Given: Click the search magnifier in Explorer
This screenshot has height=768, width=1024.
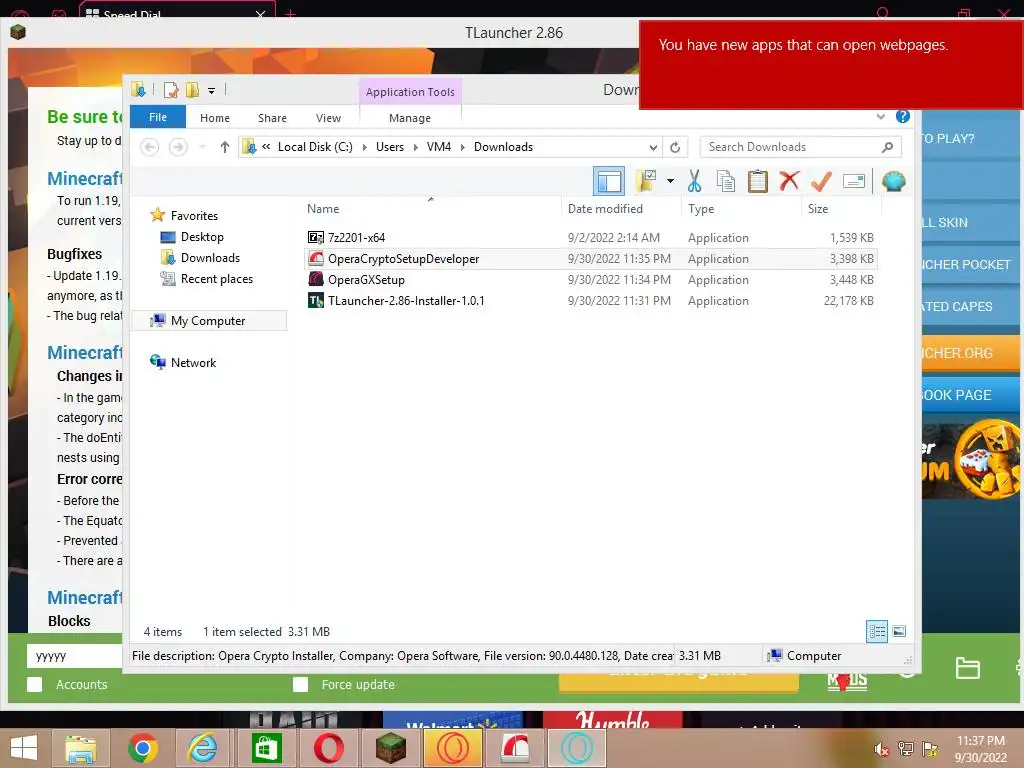Looking at the screenshot, I should click(887, 147).
